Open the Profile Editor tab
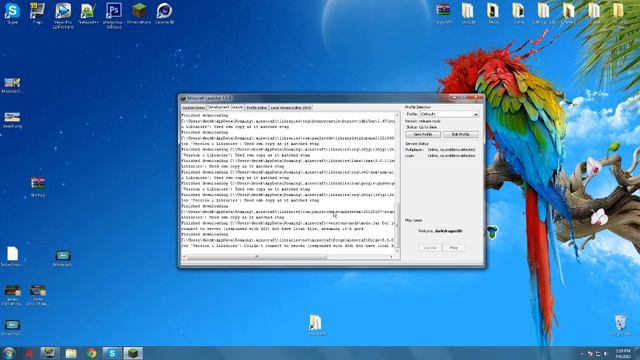Screen dimensions: 640x360 click(x=257, y=108)
